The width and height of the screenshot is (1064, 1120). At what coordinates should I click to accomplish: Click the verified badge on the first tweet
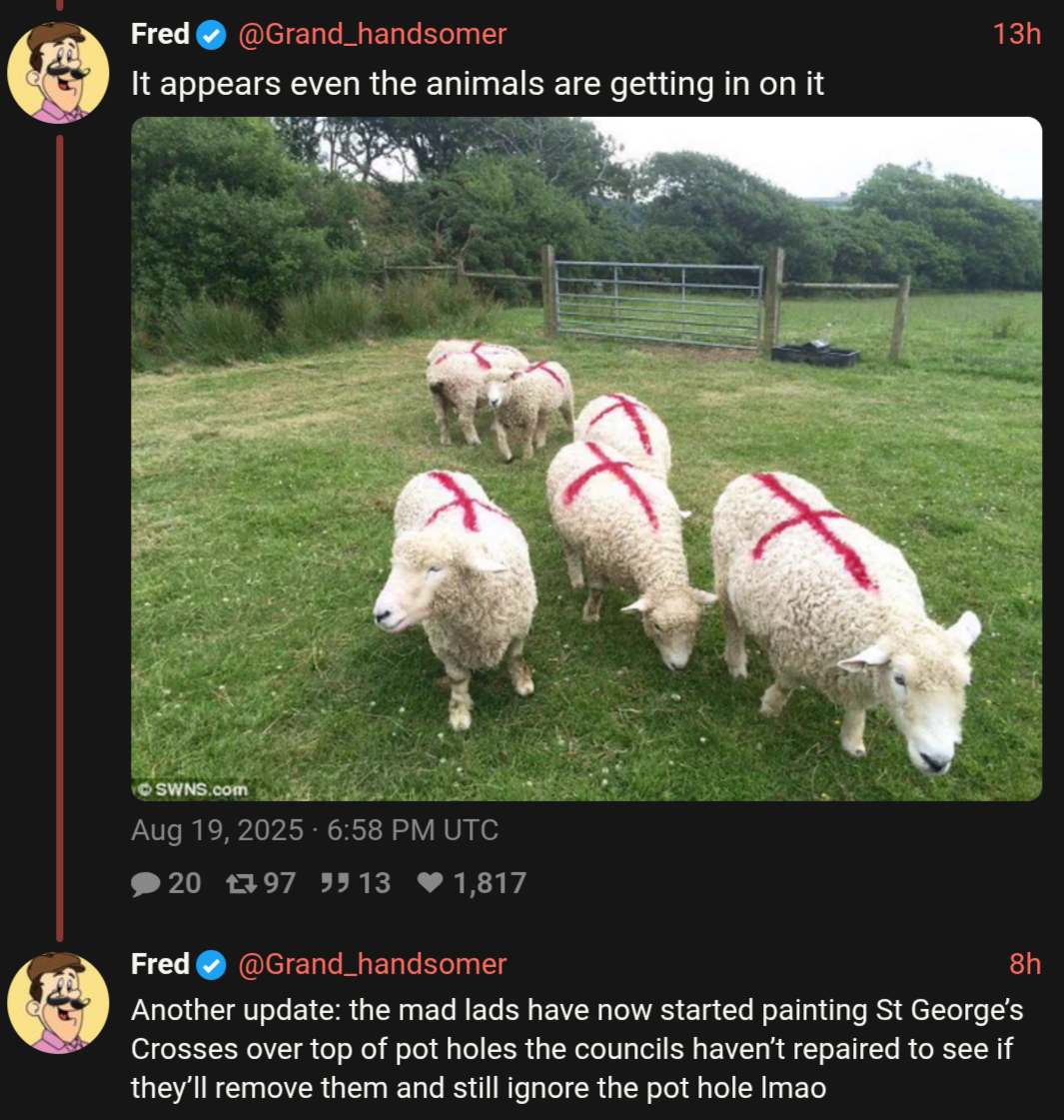[x=211, y=35]
